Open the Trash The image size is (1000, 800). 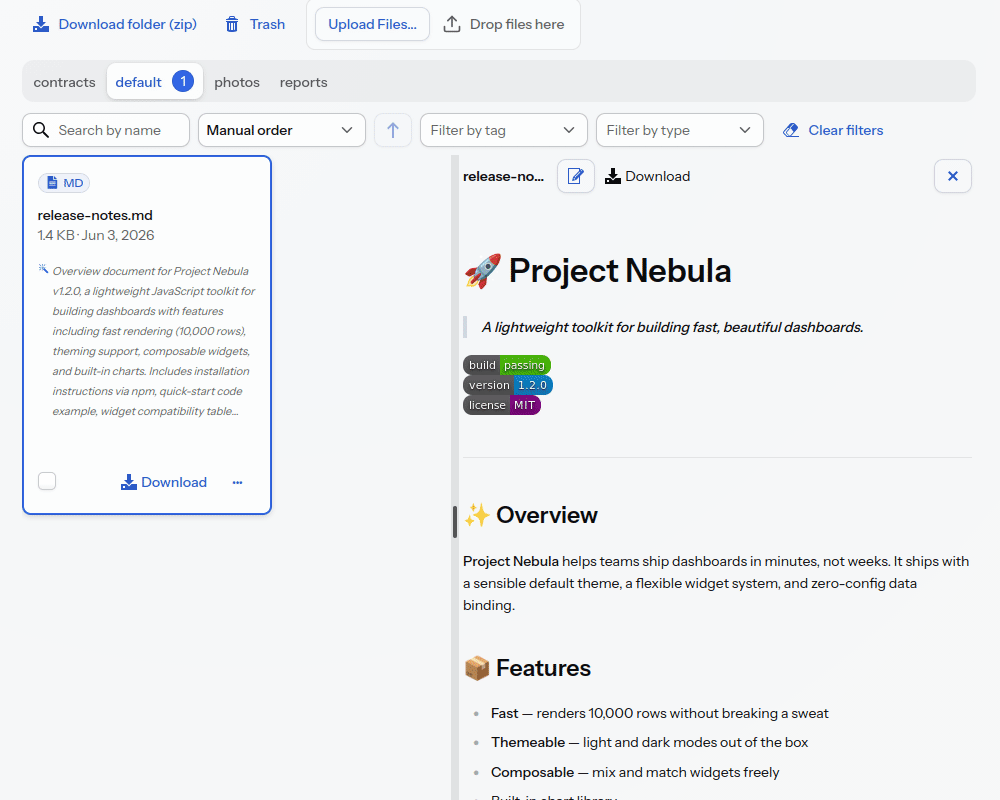[x=255, y=24]
